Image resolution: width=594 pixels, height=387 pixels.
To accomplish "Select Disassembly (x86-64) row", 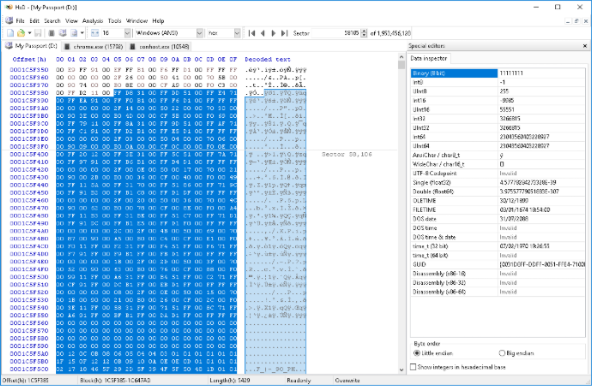I will [x=498, y=292].
